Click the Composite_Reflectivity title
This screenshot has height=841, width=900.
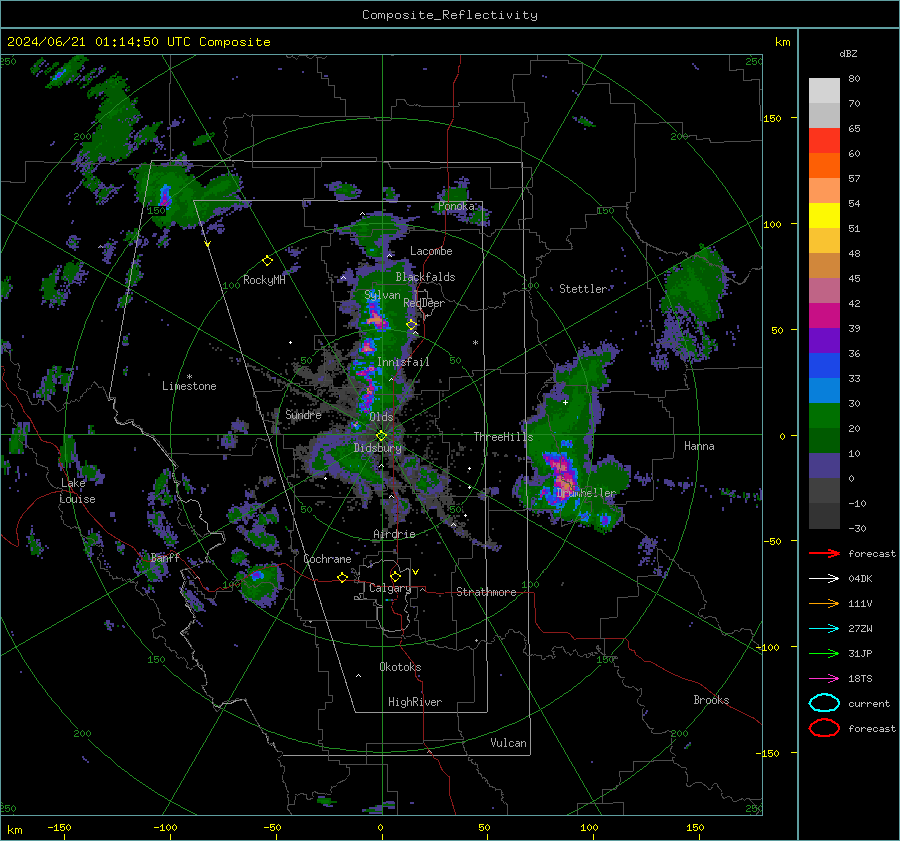click(450, 15)
